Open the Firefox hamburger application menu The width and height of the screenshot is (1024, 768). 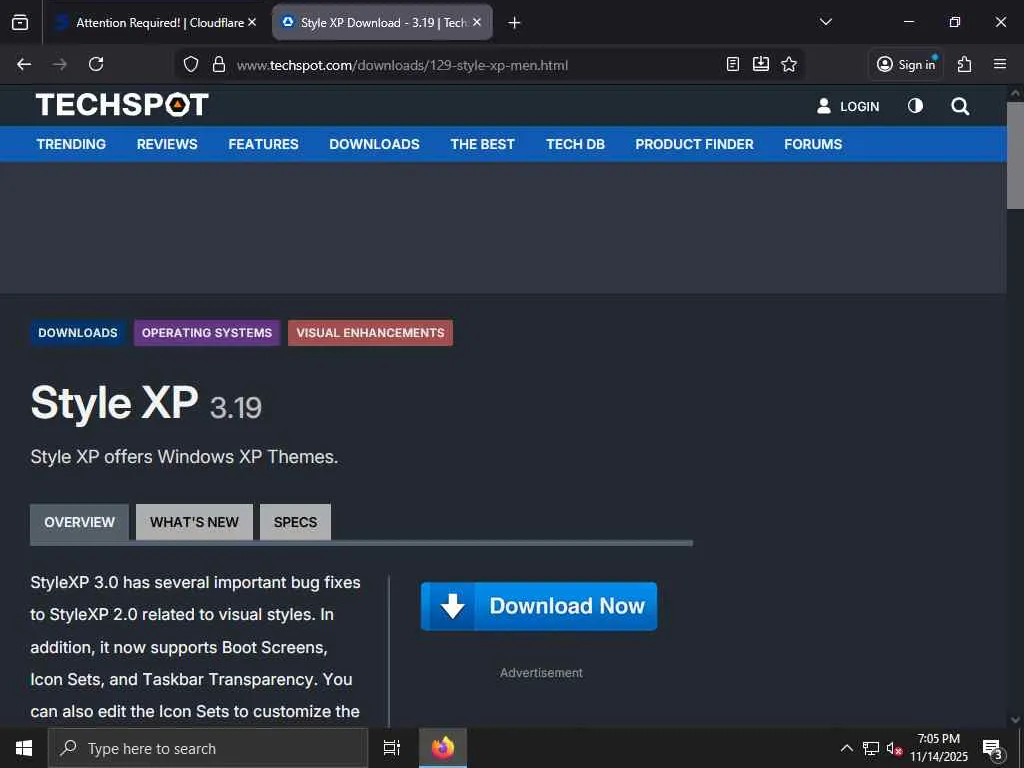pos(1000,64)
